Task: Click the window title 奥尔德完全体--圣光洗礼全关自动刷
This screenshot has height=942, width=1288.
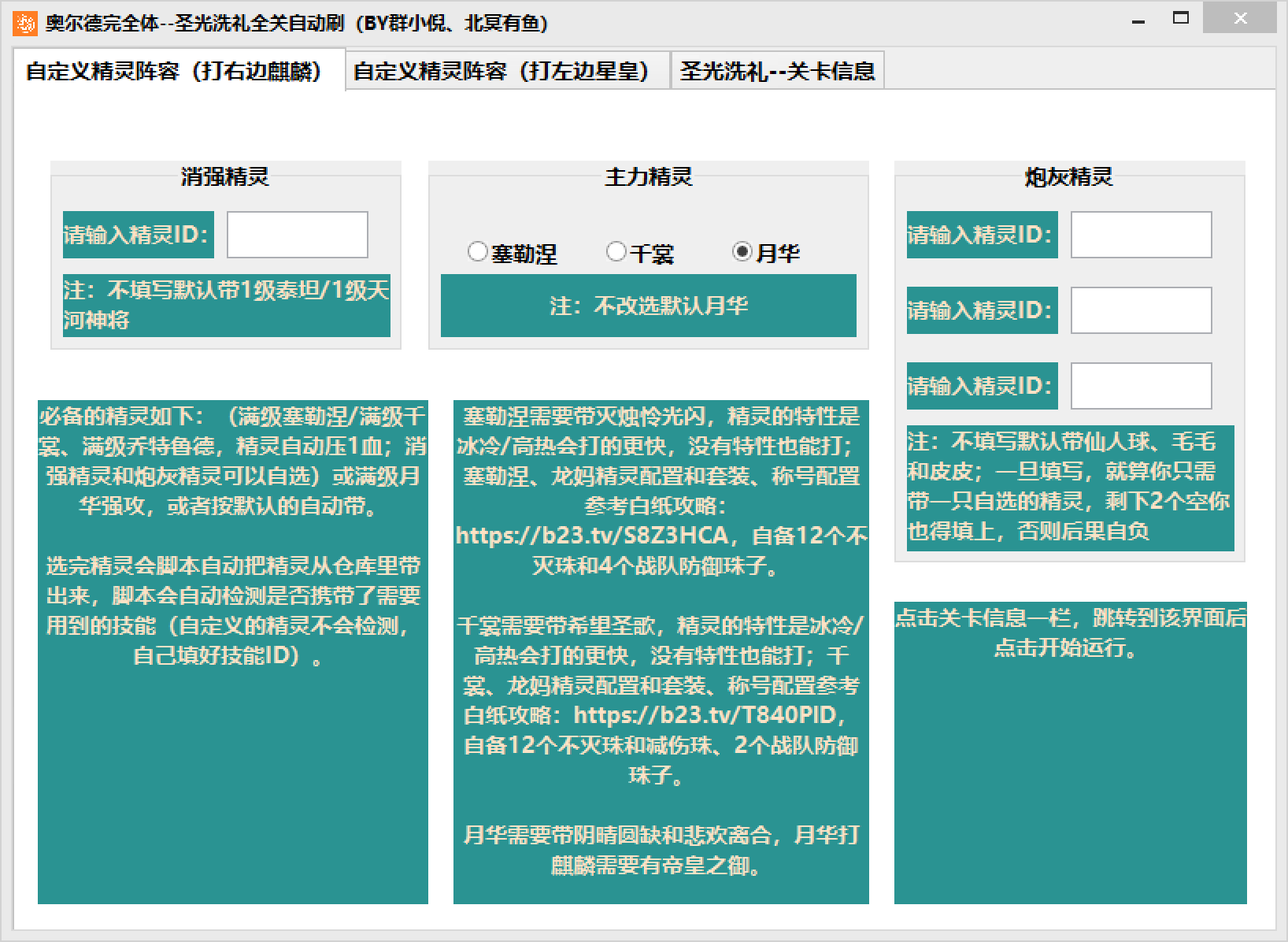Action: pyautogui.click(x=297, y=23)
